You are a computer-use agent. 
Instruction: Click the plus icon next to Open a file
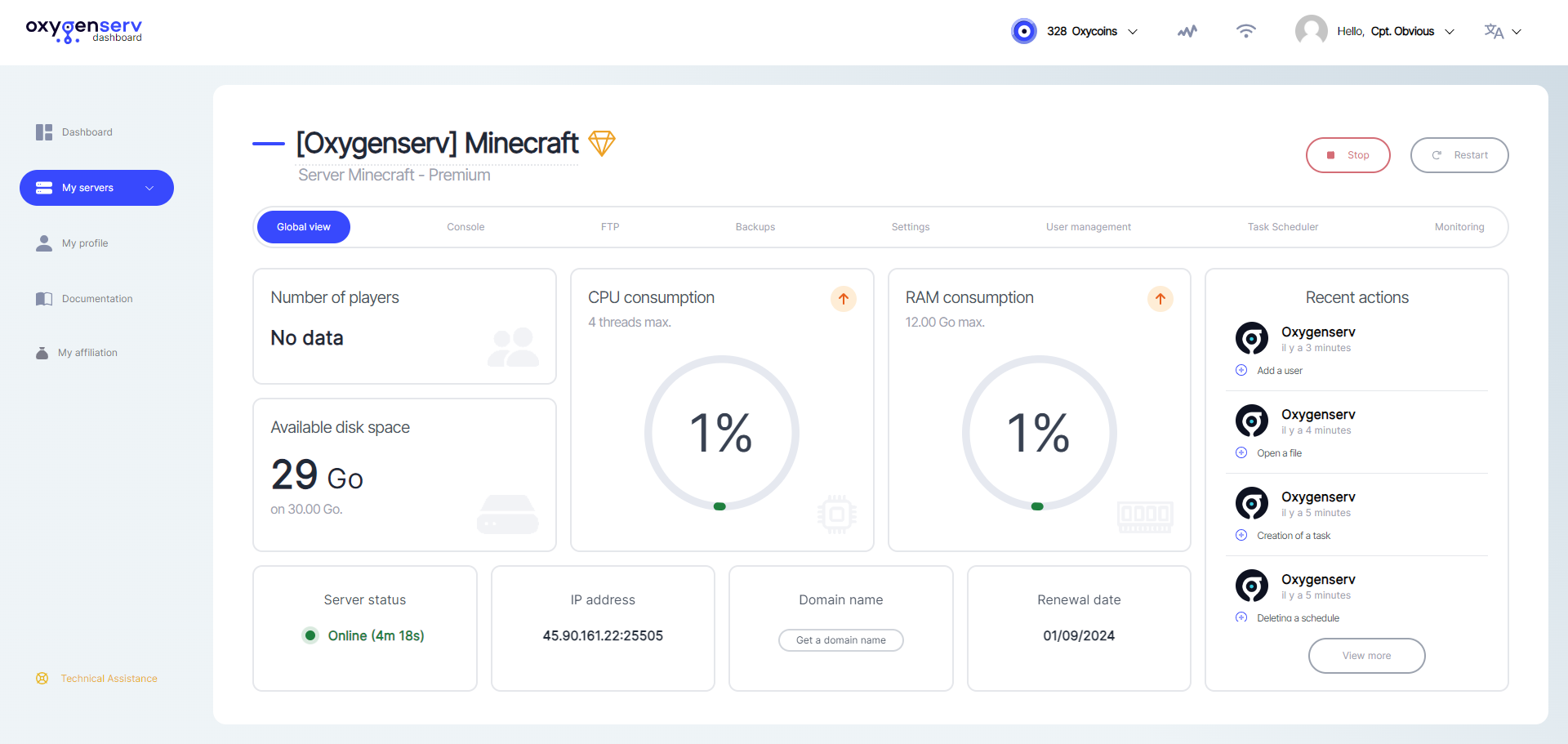(x=1241, y=452)
